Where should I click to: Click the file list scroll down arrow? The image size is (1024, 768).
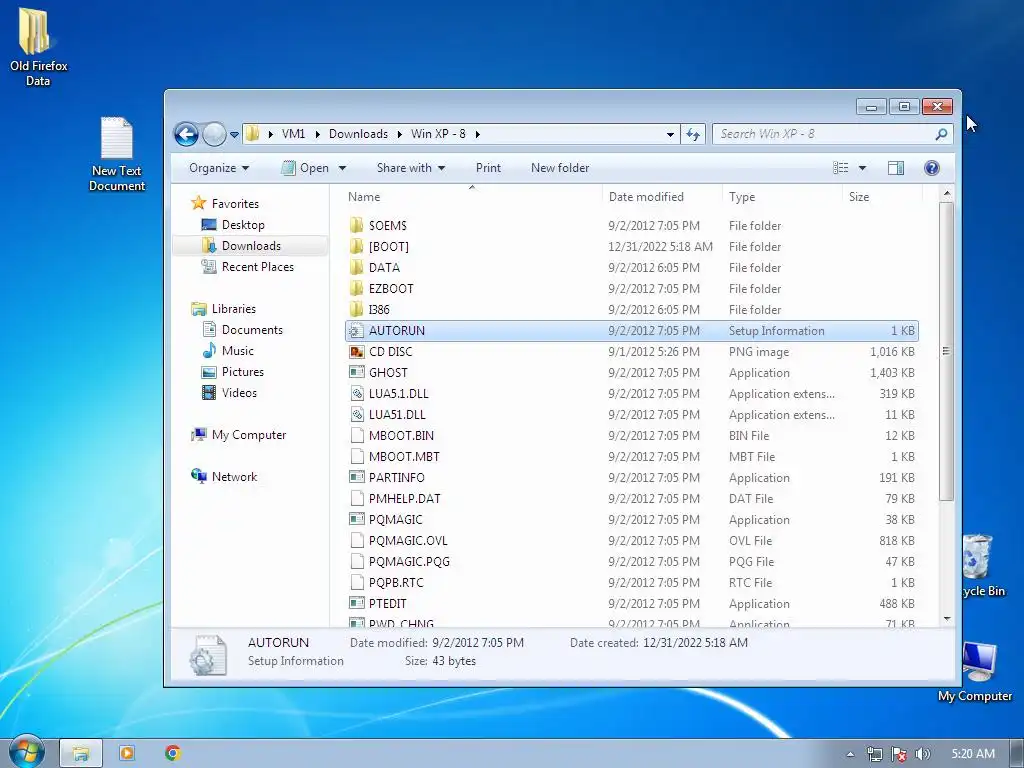pos(947,618)
